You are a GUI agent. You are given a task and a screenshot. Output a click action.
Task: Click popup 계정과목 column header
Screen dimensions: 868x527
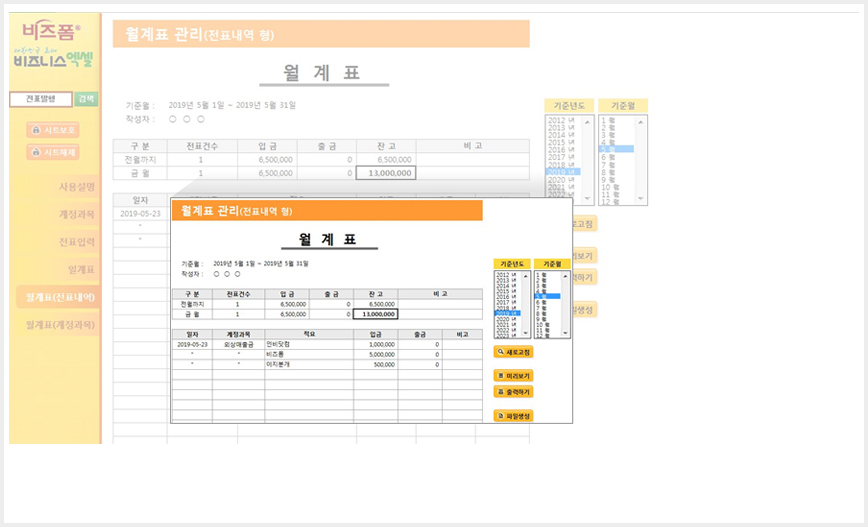(239, 334)
